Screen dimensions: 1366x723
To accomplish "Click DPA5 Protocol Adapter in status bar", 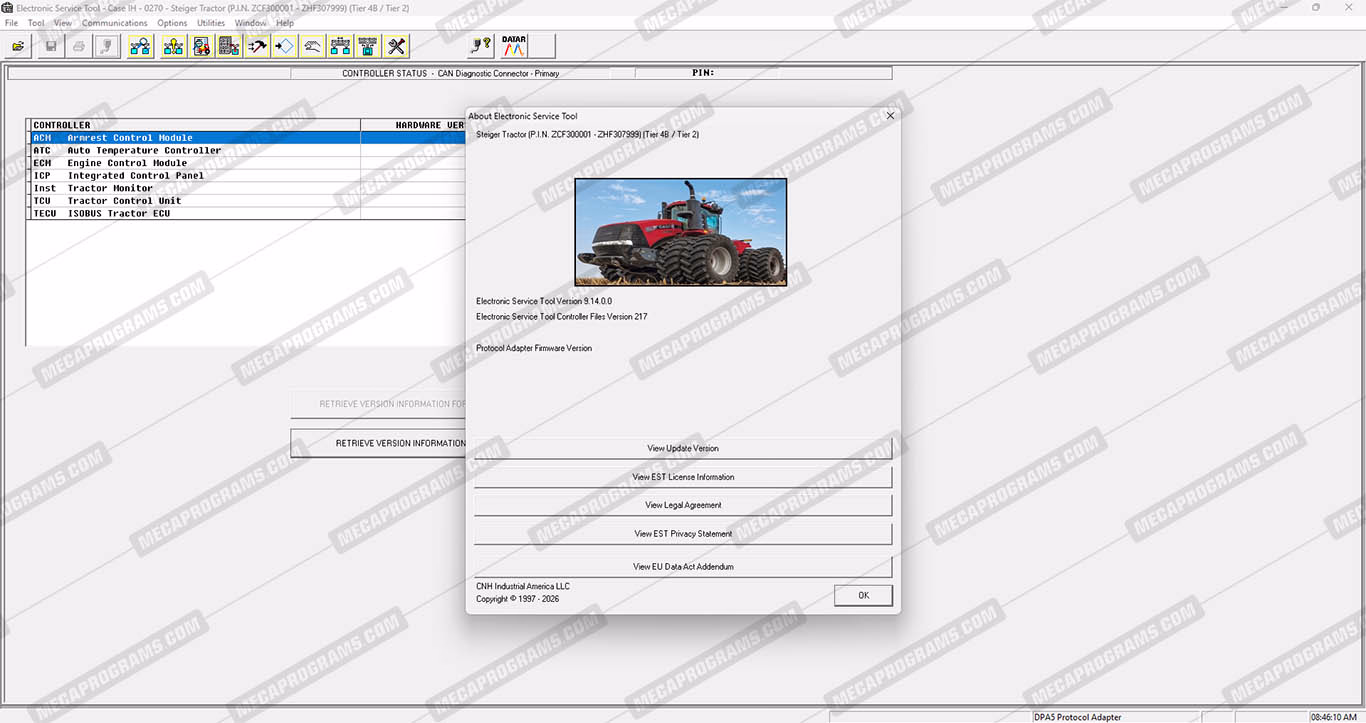I will point(1078,717).
